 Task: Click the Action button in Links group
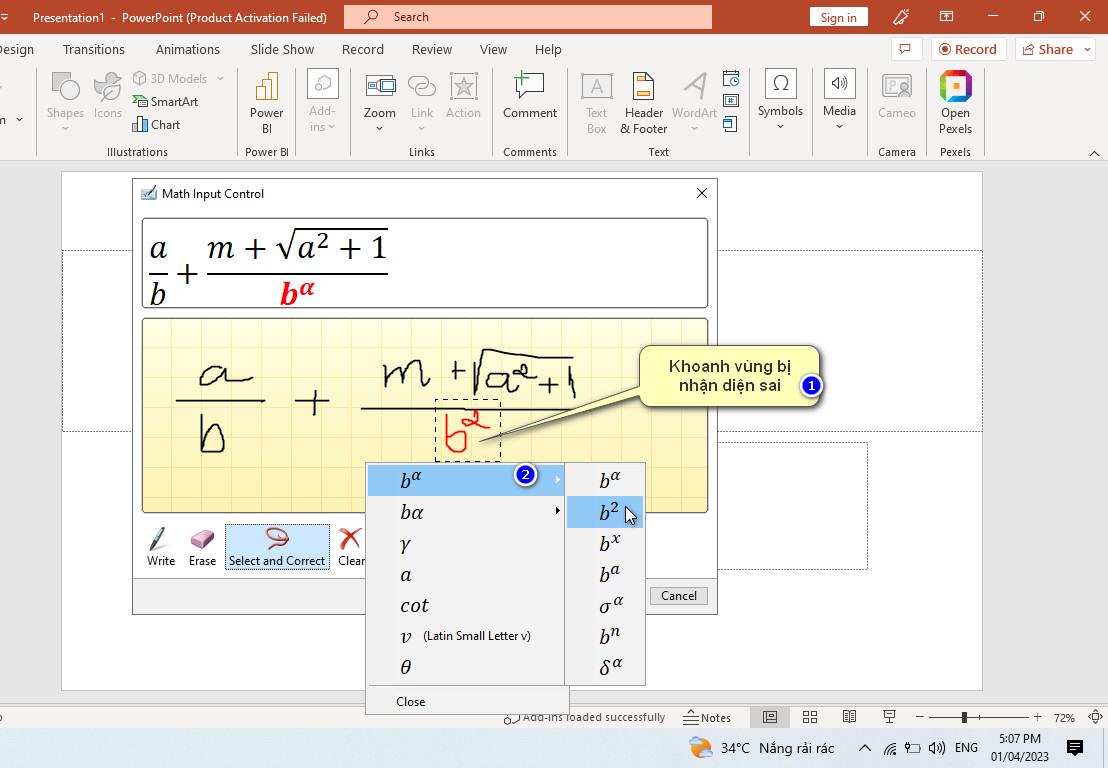pos(463,96)
